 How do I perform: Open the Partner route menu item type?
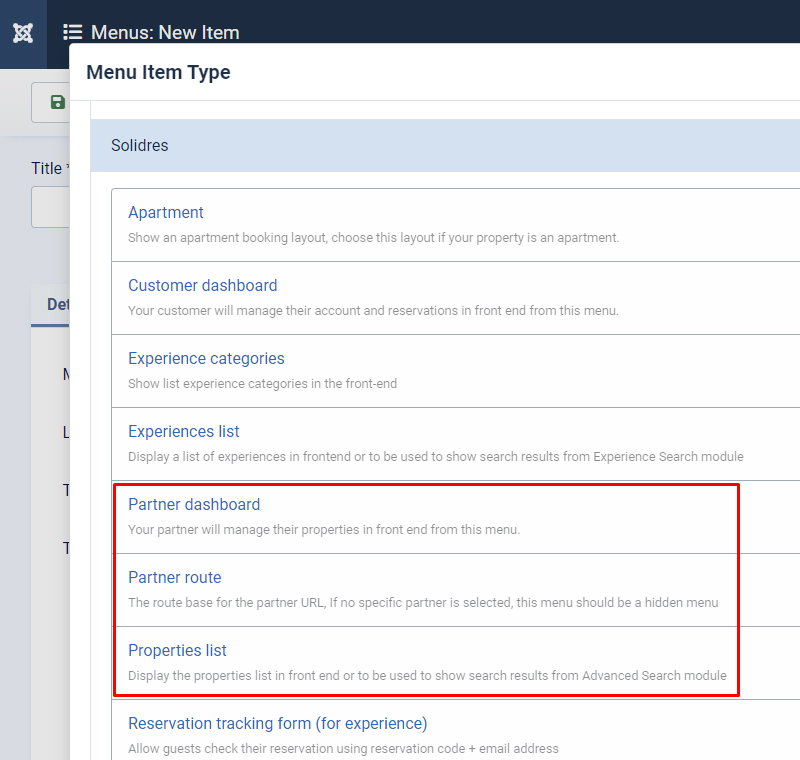pos(174,577)
